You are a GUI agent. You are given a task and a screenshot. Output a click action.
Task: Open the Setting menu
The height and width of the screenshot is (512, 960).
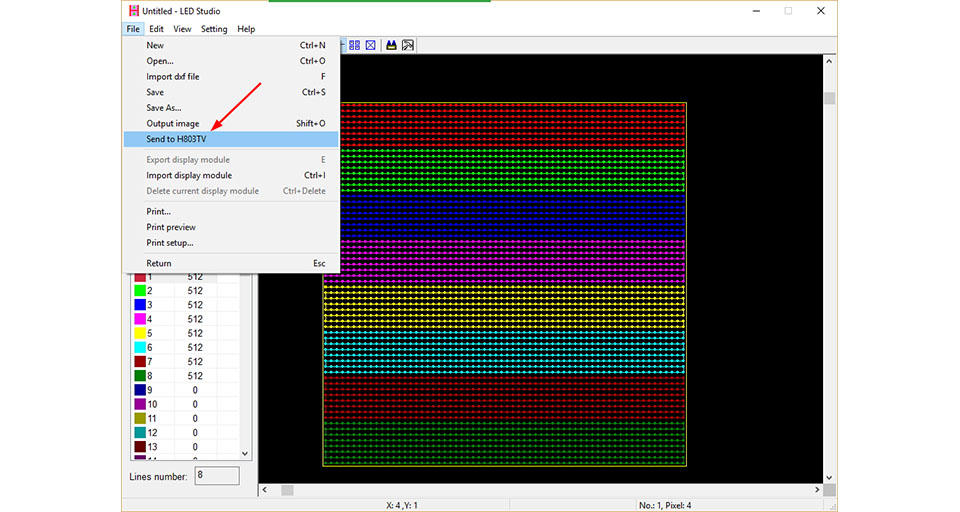click(x=214, y=29)
